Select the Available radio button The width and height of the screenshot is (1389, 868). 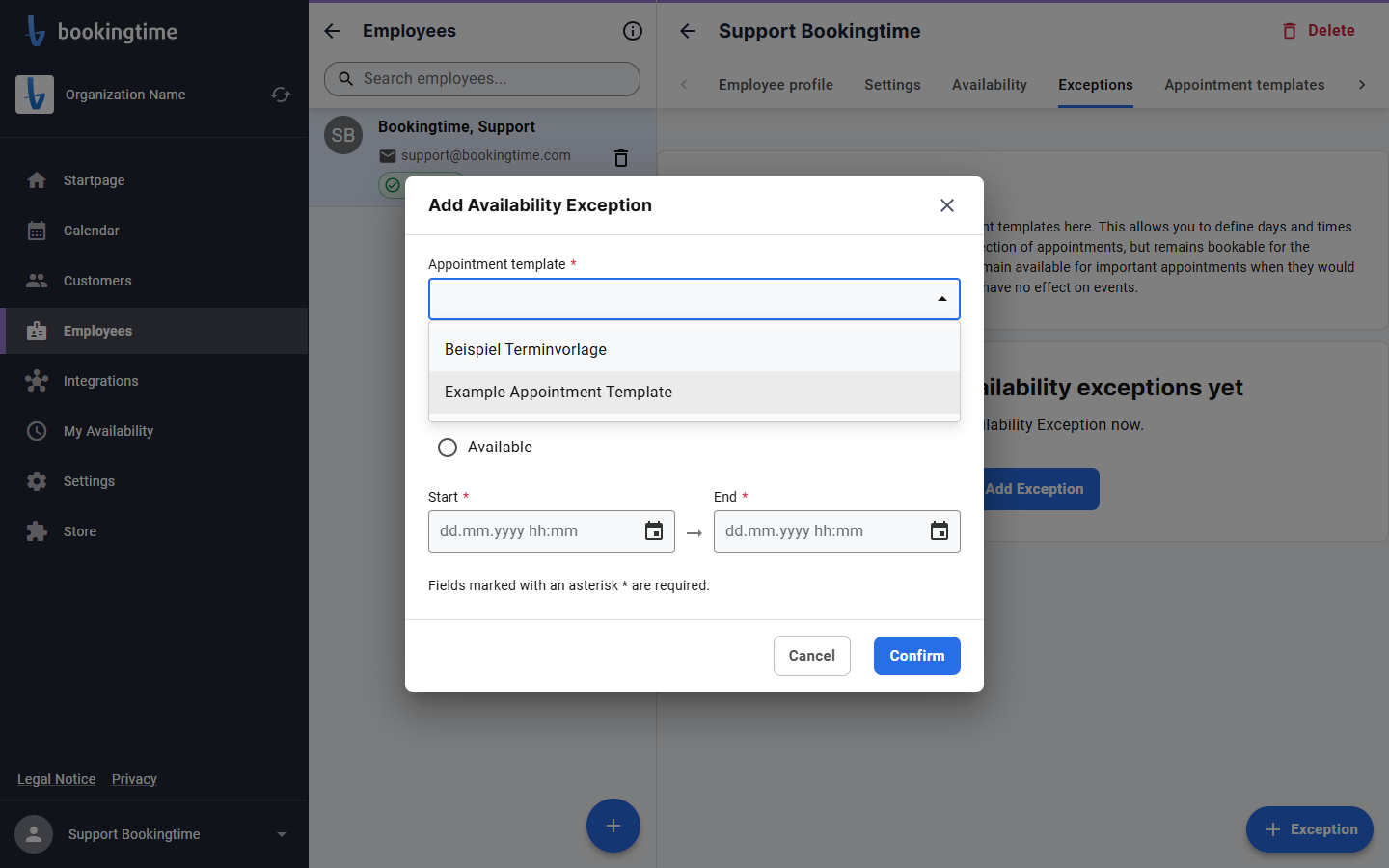tap(448, 448)
